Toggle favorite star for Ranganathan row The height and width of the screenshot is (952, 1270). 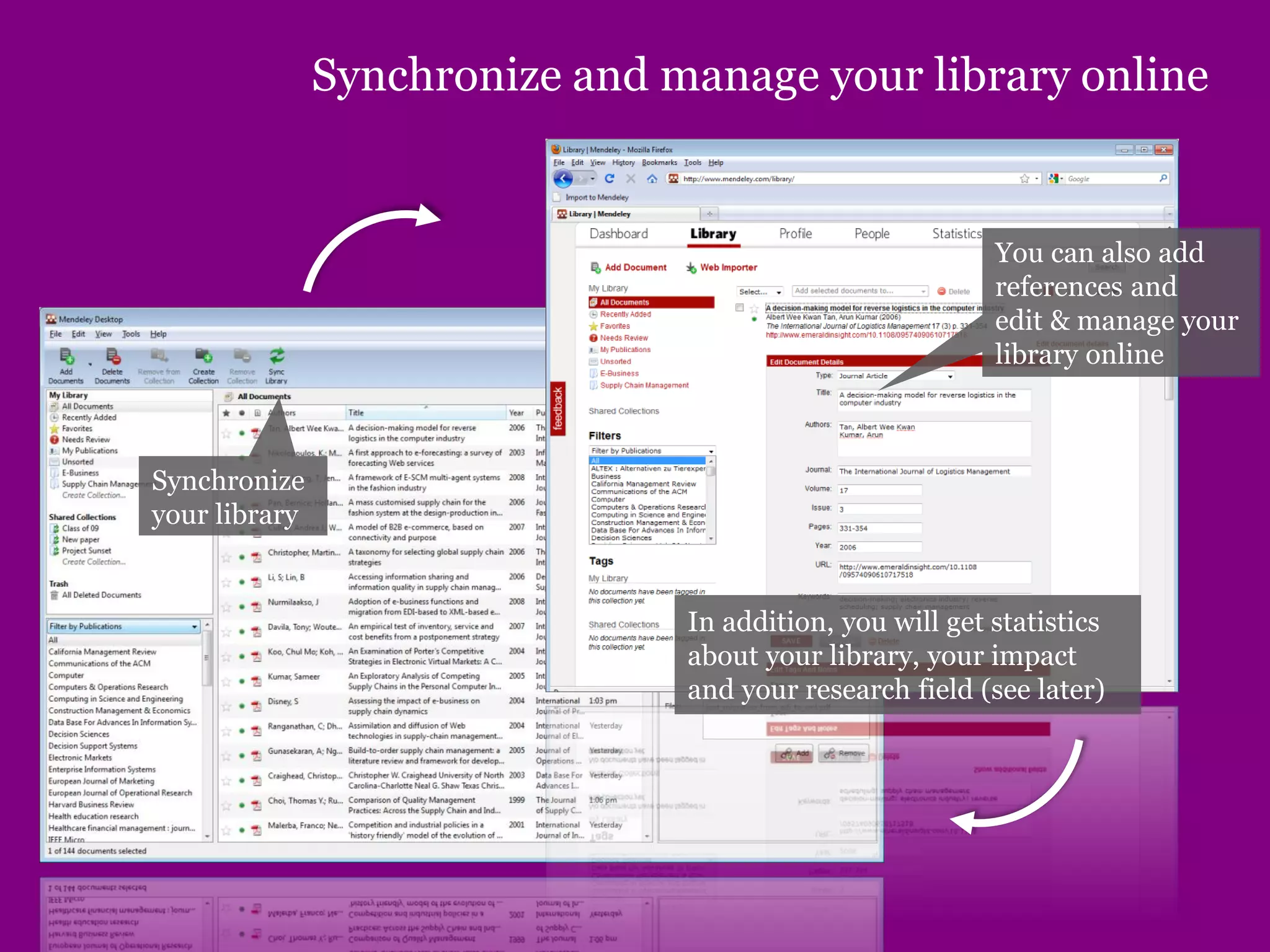[226, 731]
